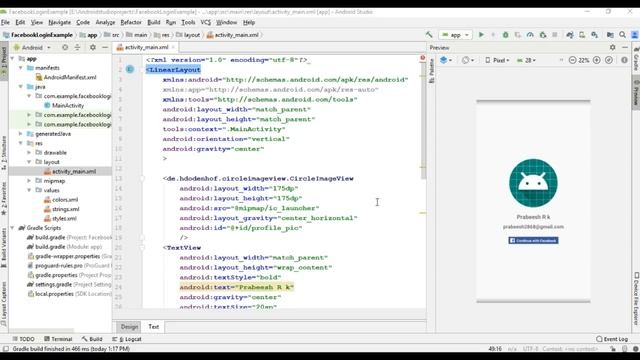Viewport: 640px width, 360px height.
Task: Zoom out the preview with minus circle
Action: click(572, 60)
